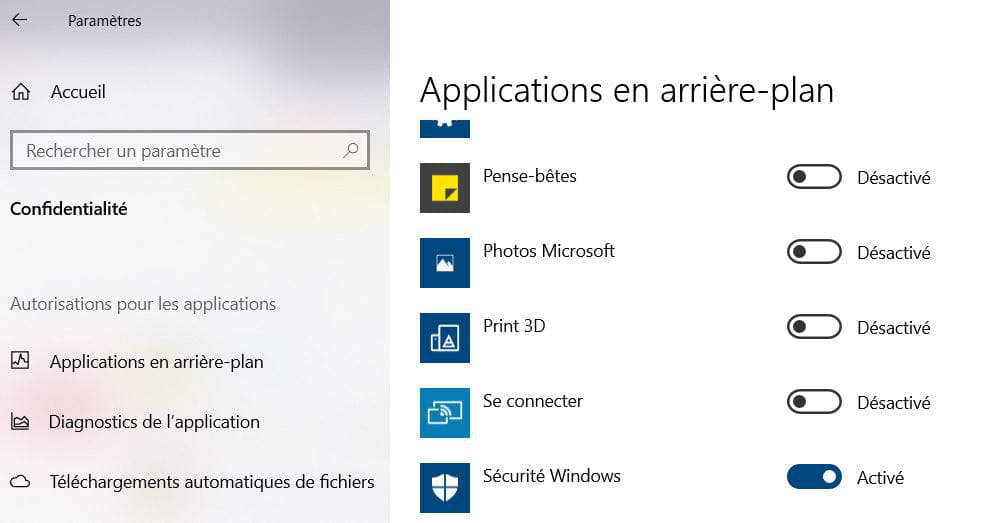The height and width of the screenshot is (523, 983).
Task: Click the Print 3D app icon
Action: coord(444,338)
